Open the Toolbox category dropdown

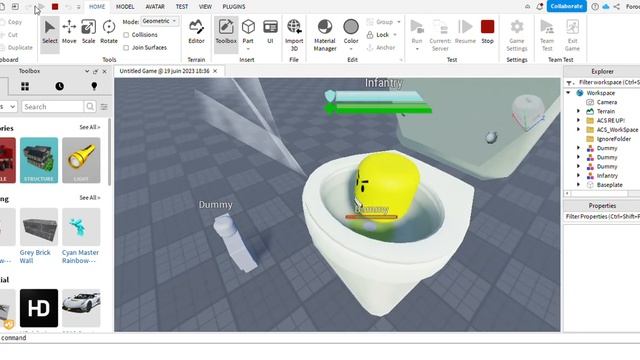pos(8,107)
